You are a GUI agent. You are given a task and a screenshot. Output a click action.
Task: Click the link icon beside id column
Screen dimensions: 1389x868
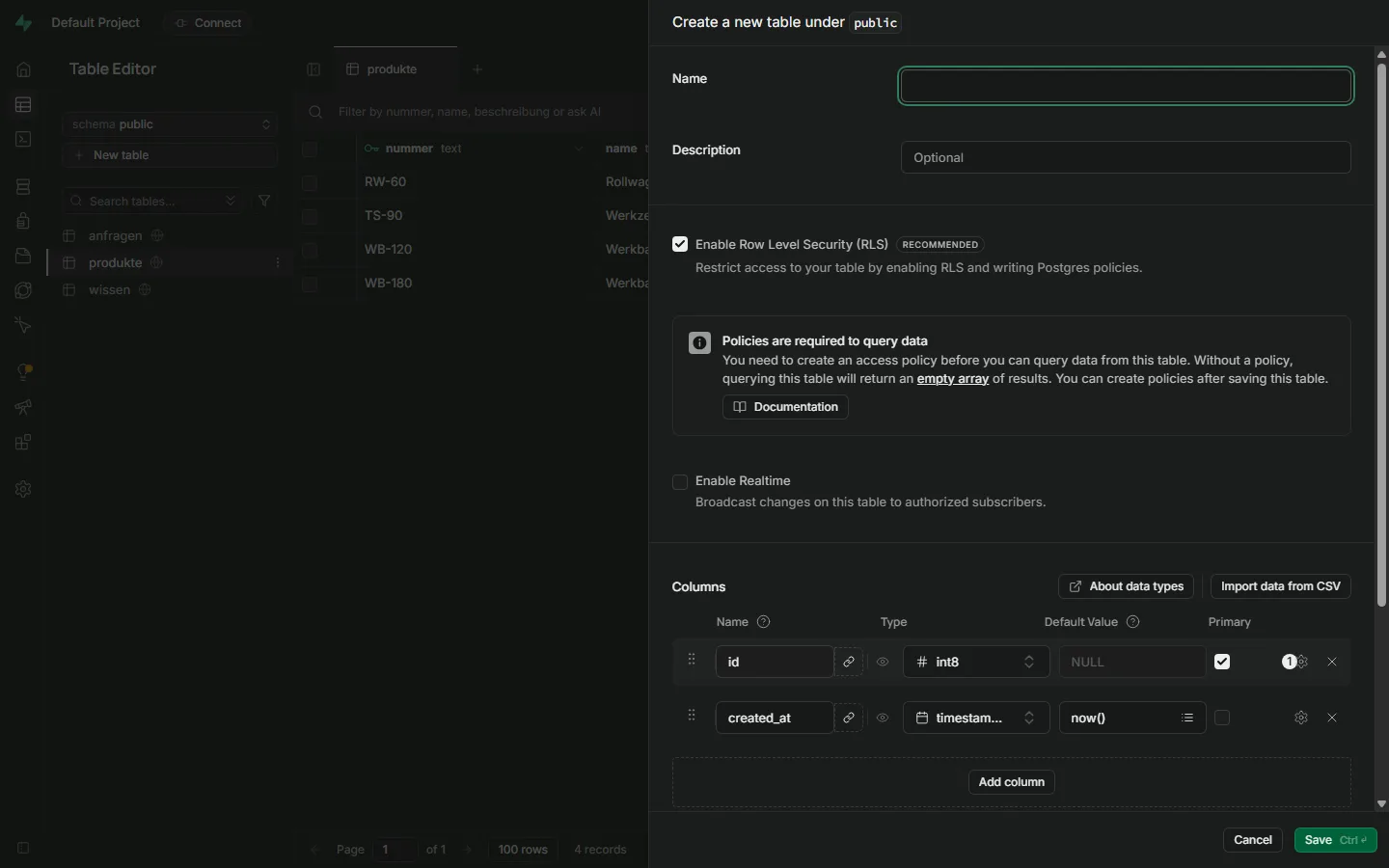849,662
